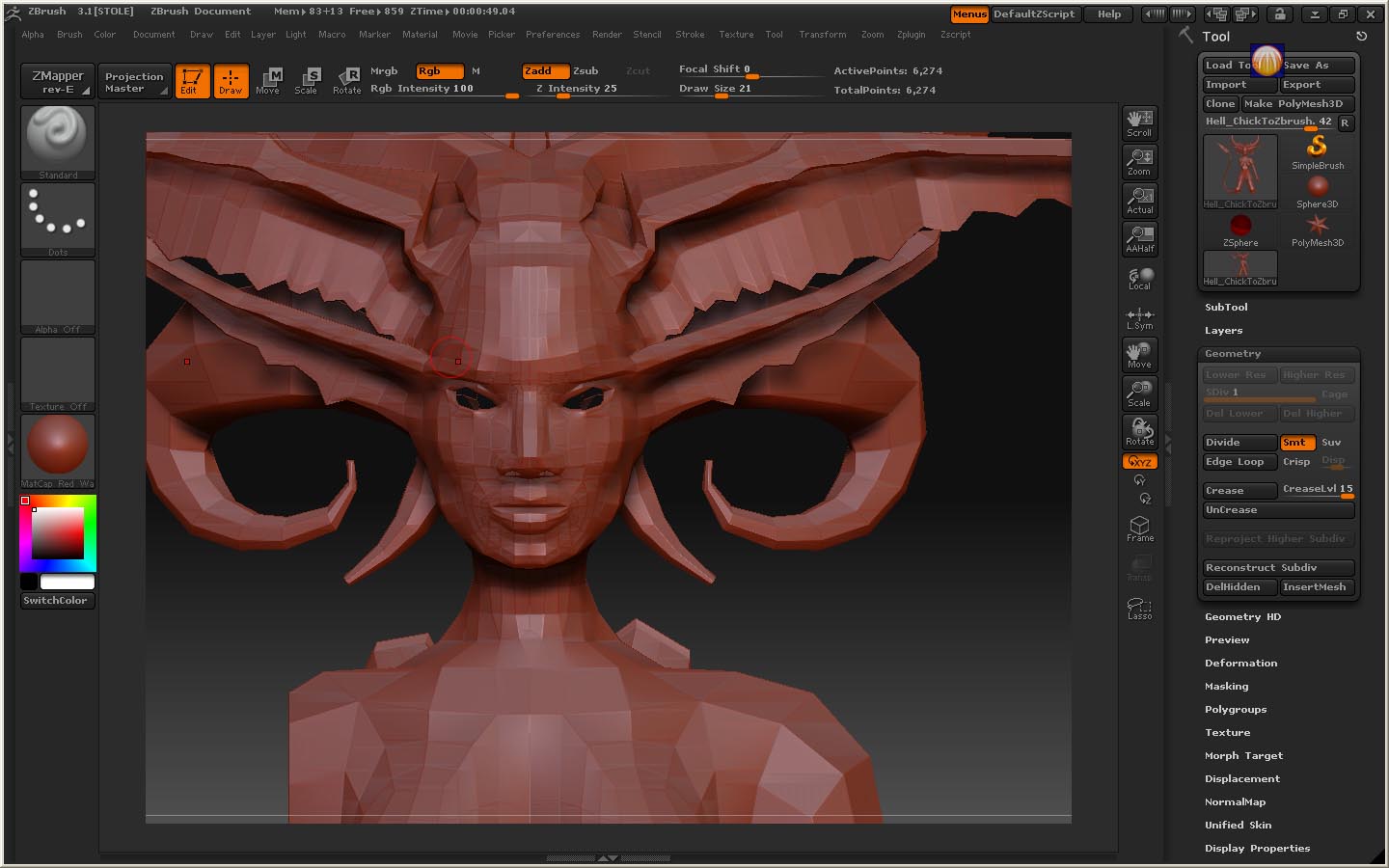Image resolution: width=1389 pixels, height=868 pixels.
Task: Open the Masking subpalette
Action: click(x=1226, y=687)
